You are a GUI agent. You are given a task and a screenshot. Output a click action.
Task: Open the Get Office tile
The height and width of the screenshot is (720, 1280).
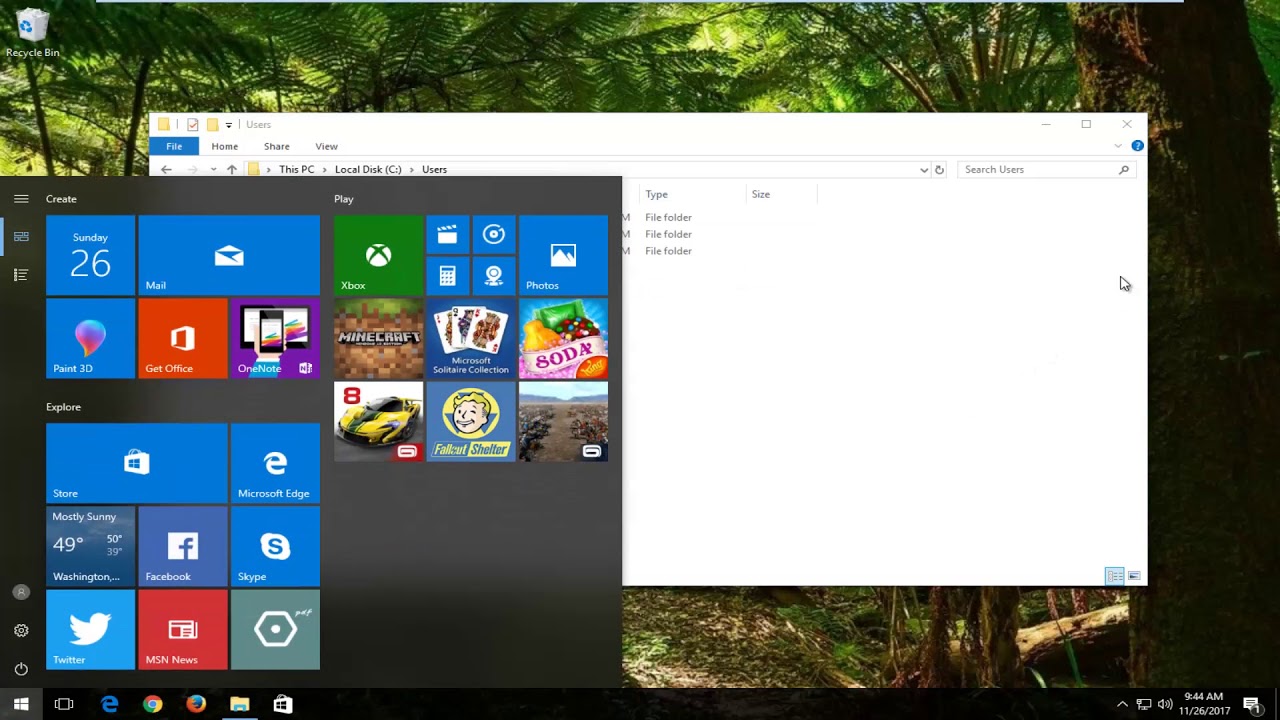[x=183, y=338]
